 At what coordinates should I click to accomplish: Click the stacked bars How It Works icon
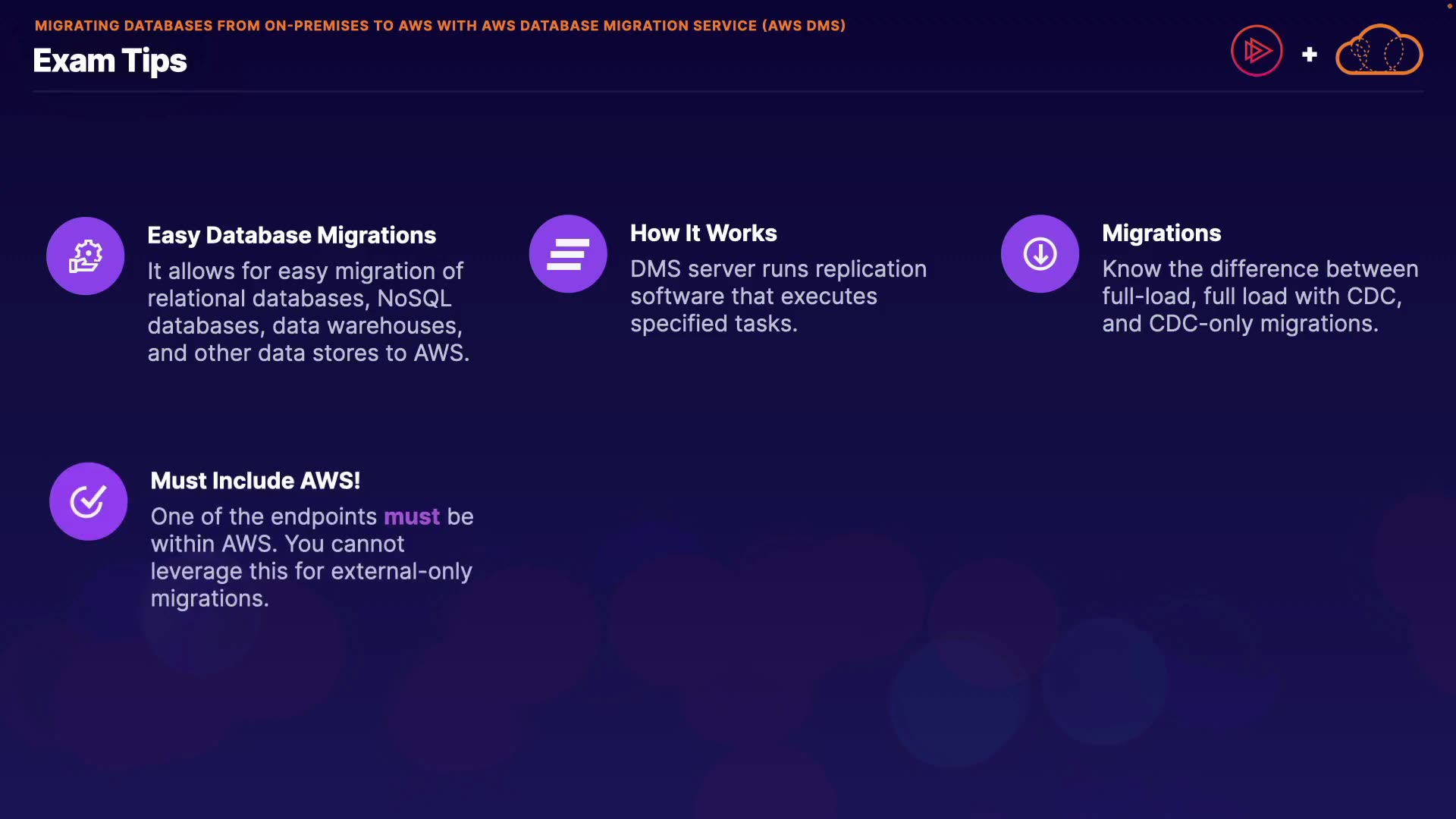point(568,254)
